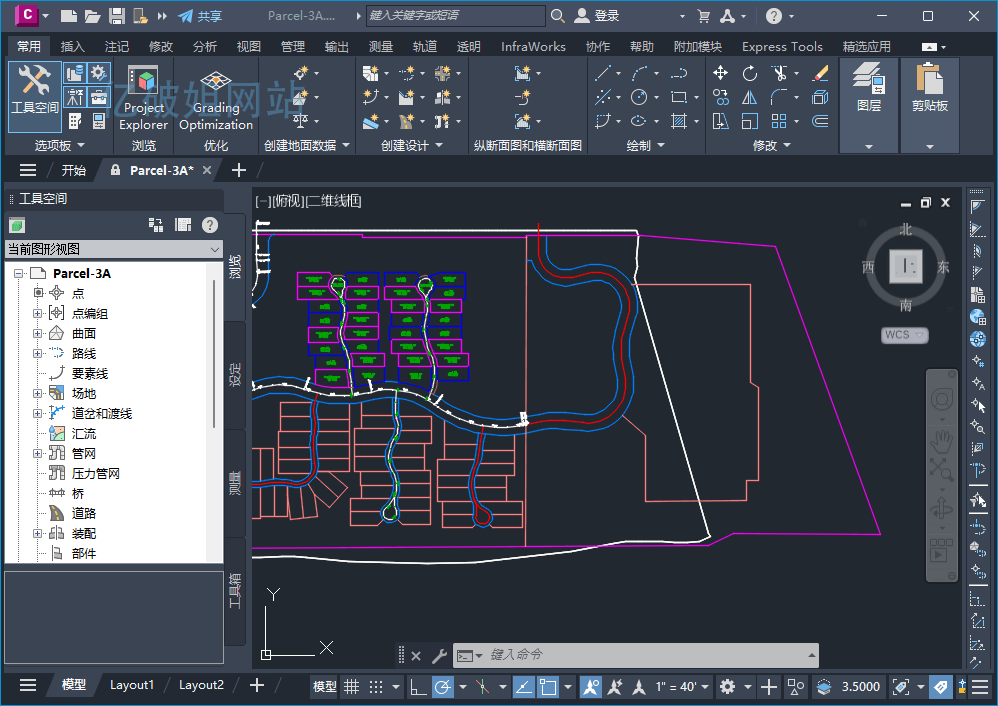Select the Move tool in Modify panel
The image size is (998, 706).
point(720,73)
